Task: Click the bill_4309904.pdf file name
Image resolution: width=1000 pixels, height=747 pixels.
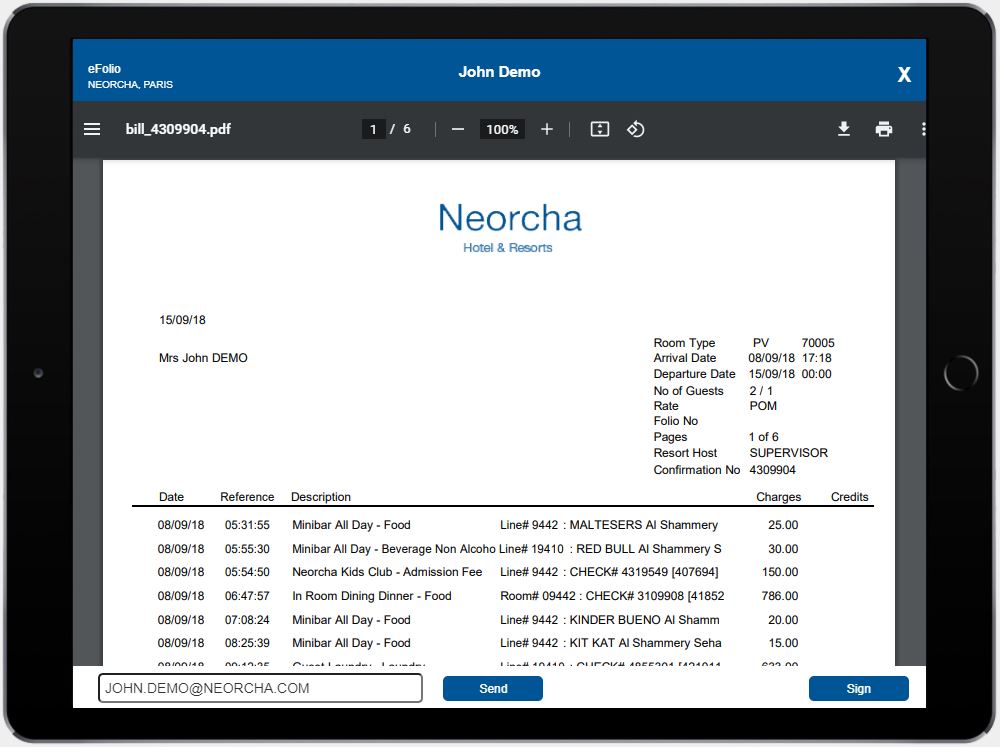Action: (178, 129)
